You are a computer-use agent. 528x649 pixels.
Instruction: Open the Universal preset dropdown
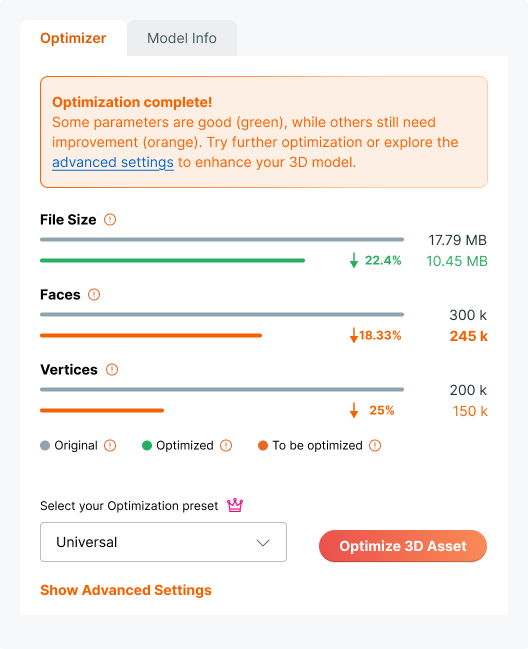[x=163, y=542]
